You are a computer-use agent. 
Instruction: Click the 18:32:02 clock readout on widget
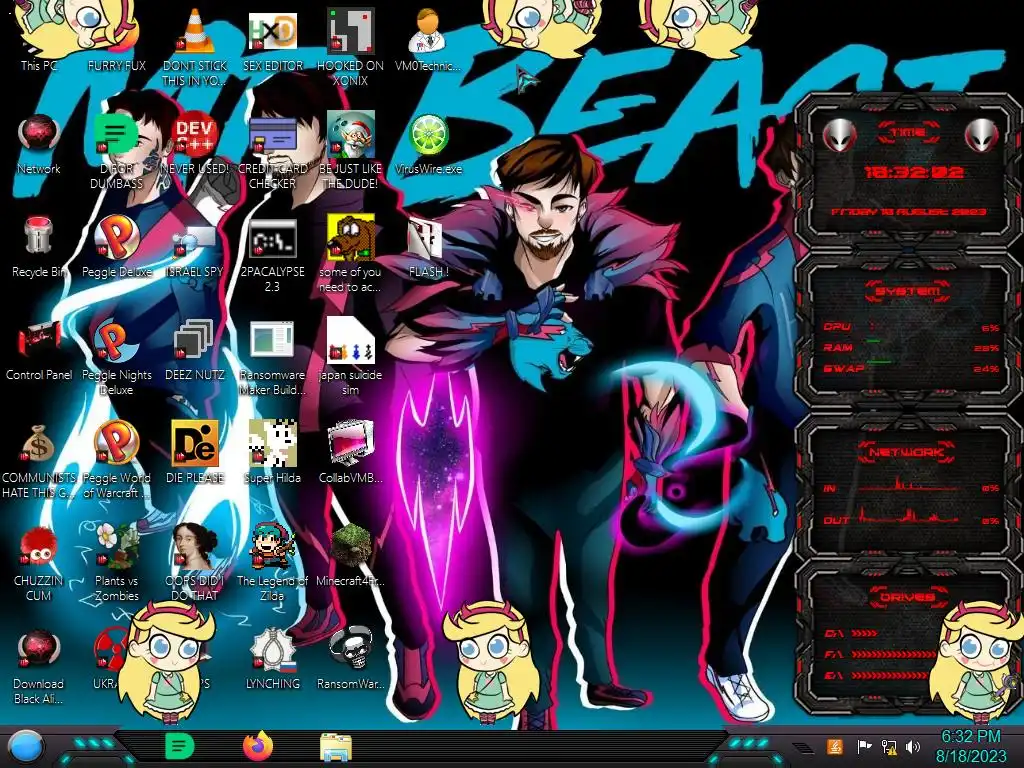(x=914, y=172)
